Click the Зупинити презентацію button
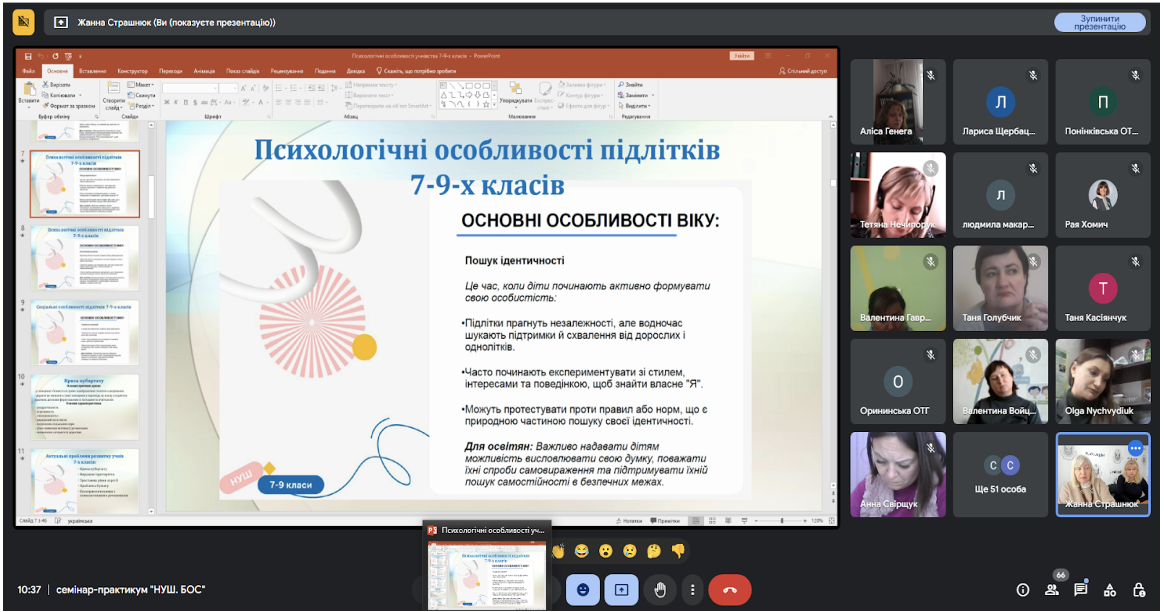This screenshot has height=612, width=1164. pos(1099,22)
